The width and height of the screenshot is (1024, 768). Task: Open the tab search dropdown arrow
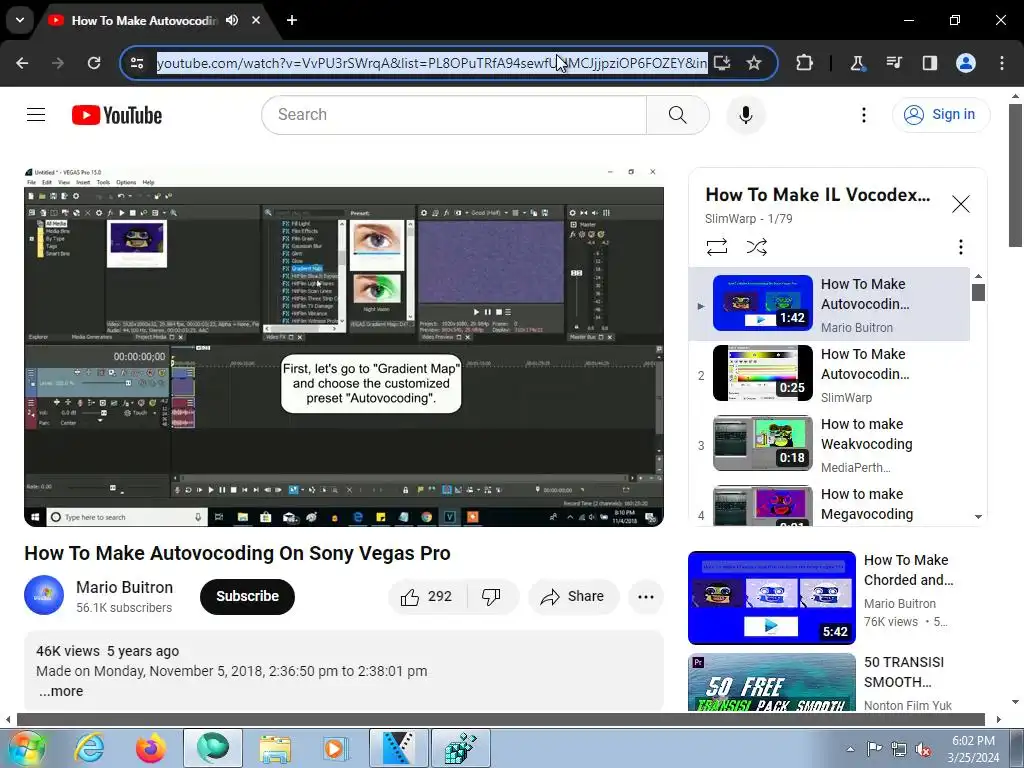[x=20, y=20]
